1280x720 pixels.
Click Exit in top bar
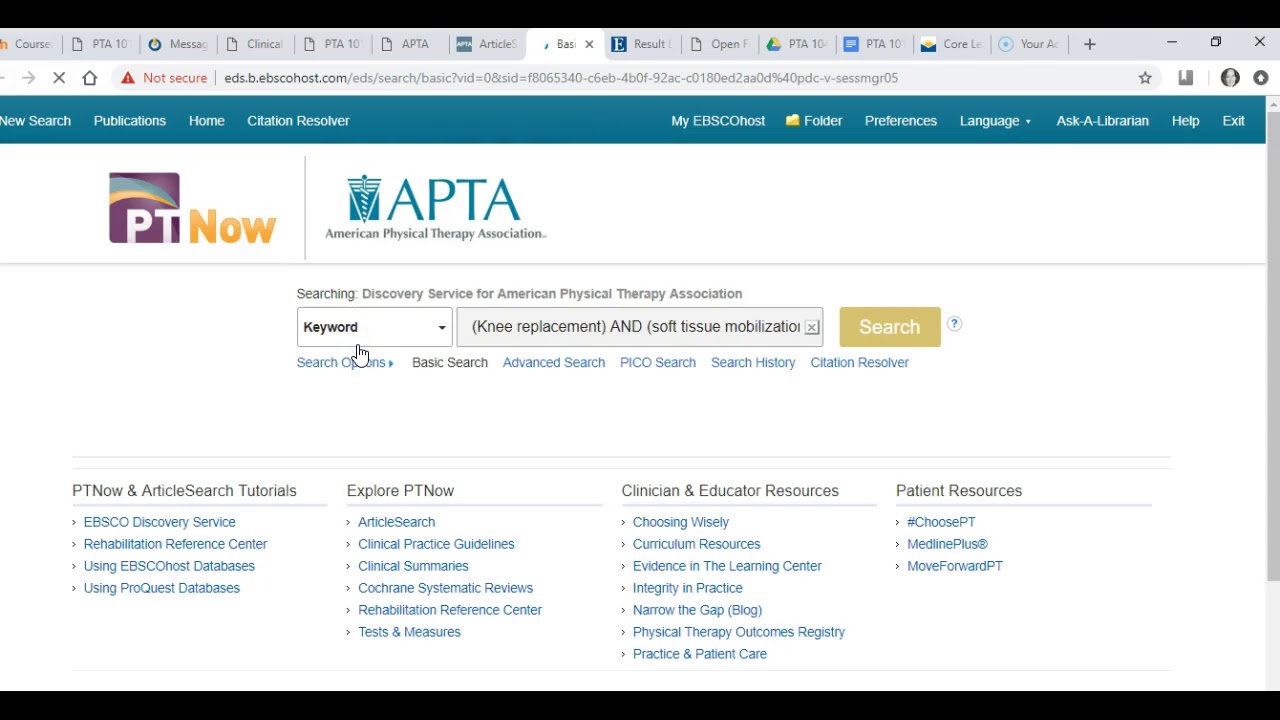(x=1234, y=121)
